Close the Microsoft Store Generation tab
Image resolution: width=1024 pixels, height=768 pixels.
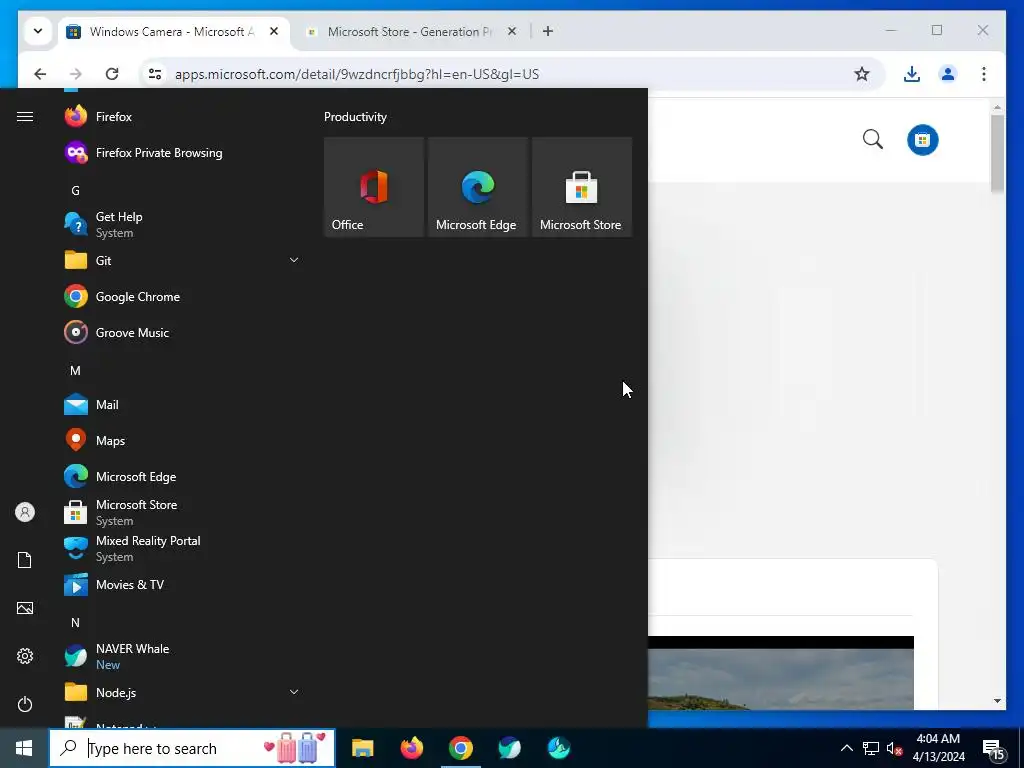pos(512,31)
